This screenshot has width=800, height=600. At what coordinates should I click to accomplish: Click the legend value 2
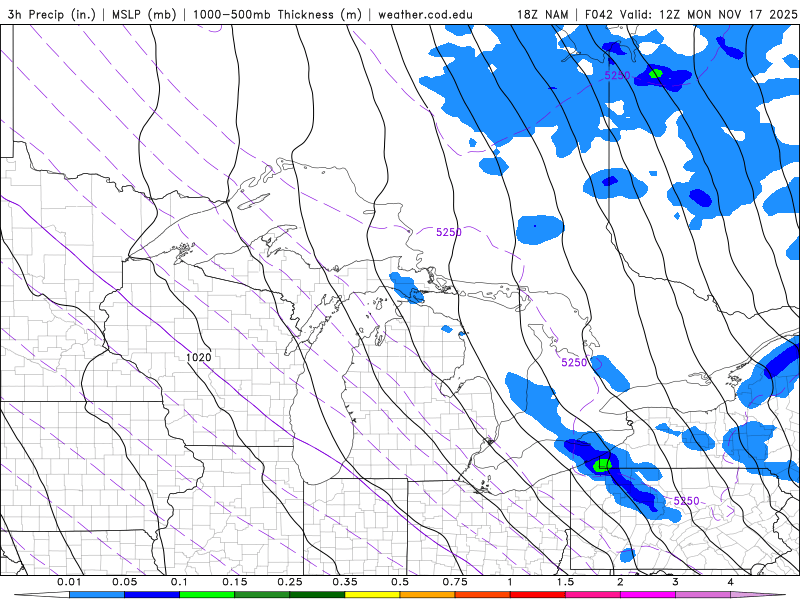click(620, 582)
